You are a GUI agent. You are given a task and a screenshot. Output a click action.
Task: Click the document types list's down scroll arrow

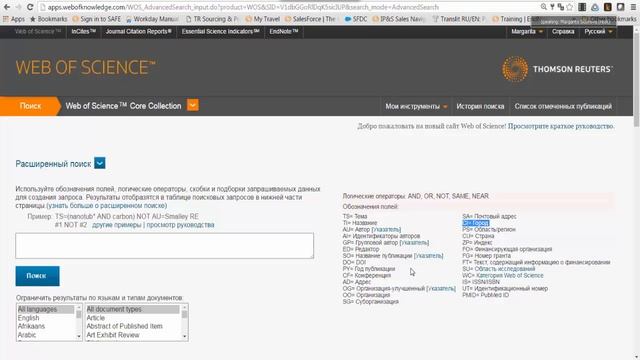(184, 337)
